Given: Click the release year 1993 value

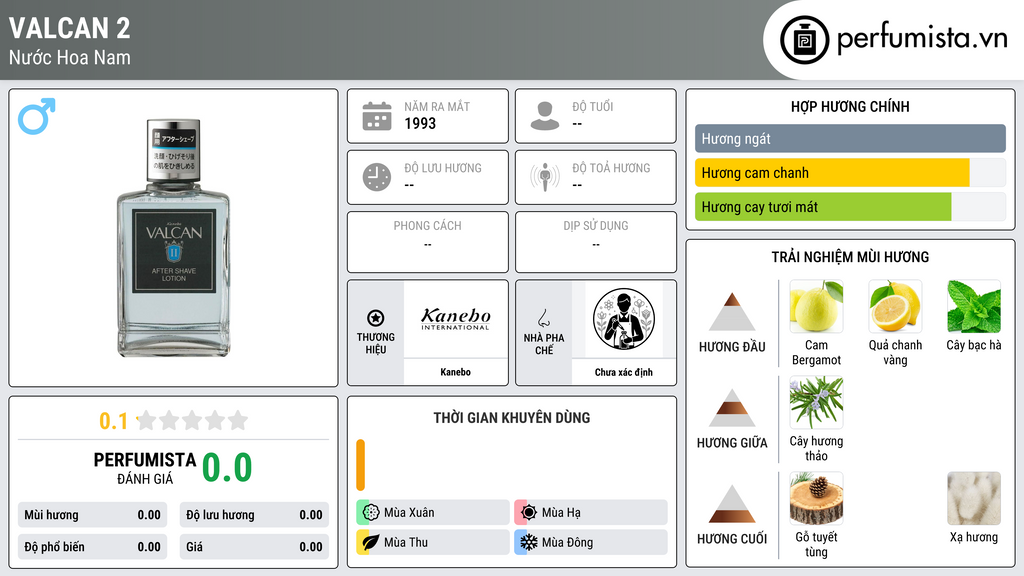Looking at the screenshot, I should click(x=420, y=123).
